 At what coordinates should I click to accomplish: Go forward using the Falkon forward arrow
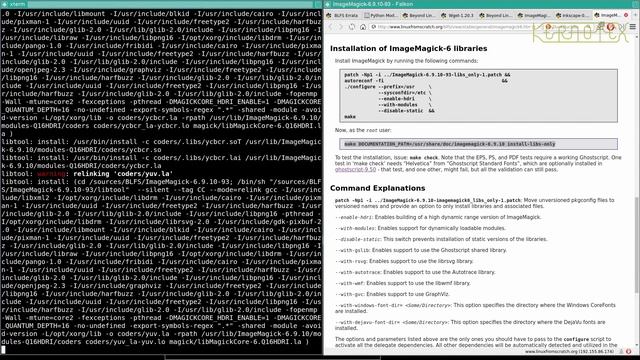tap(340, 27)
